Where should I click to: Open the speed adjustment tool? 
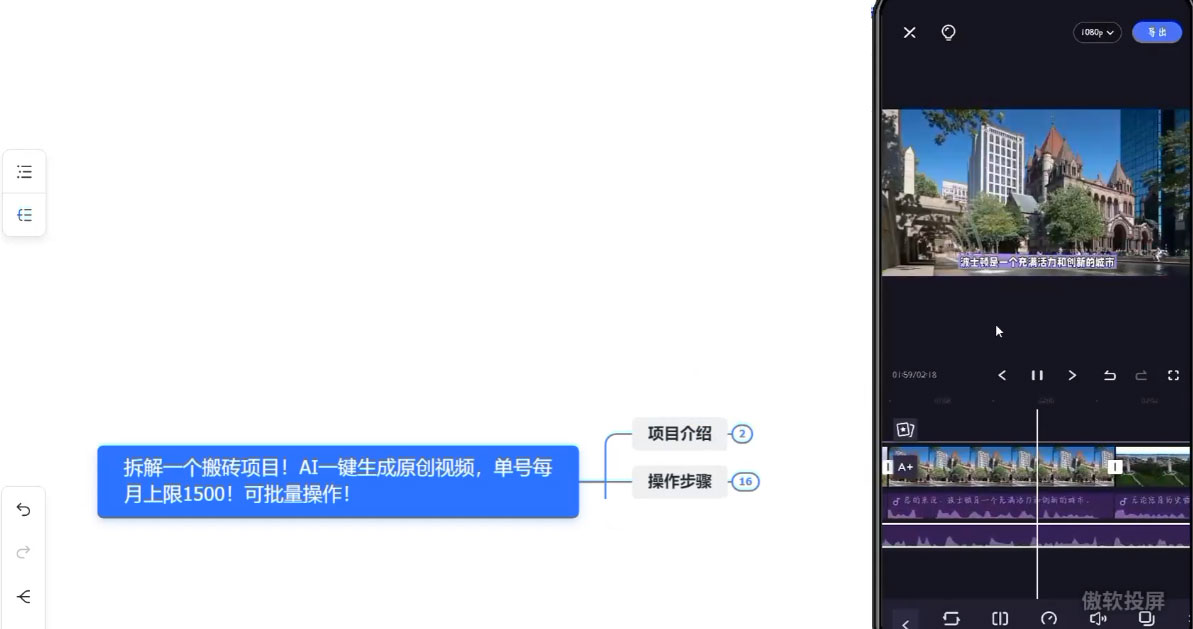coord(1049,618)
